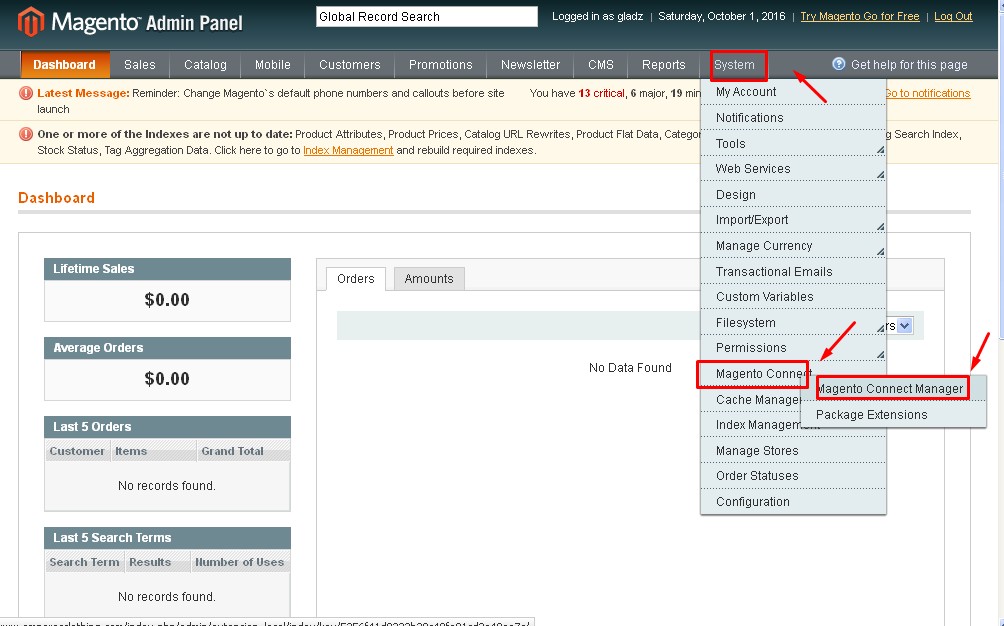The width and height of the screenshot is (1004, 626).
Task: Select Notifications in System menu
Action: coord(793,118)
